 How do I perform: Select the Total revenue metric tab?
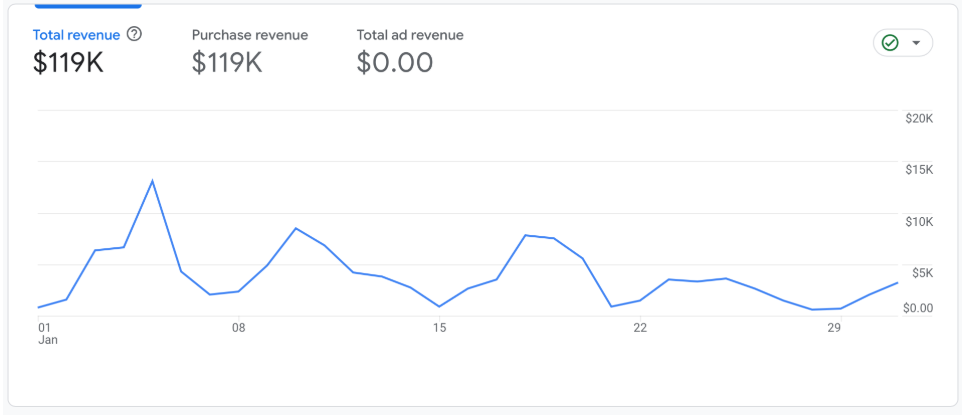click(x=76, y=35)
